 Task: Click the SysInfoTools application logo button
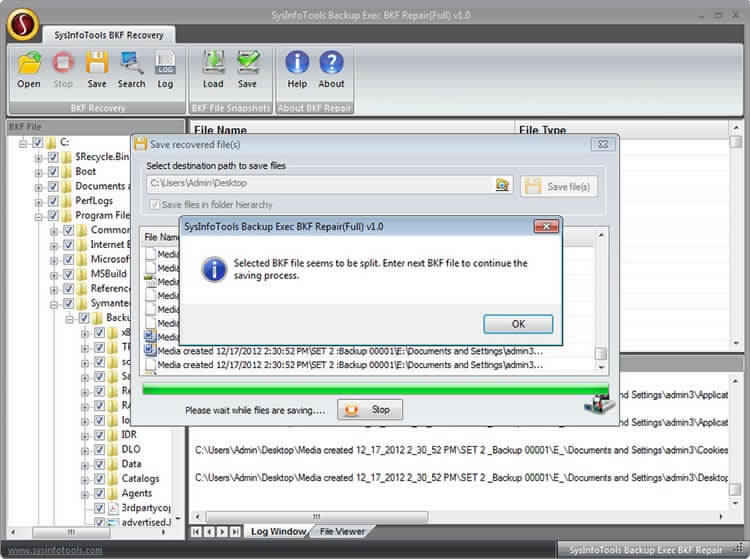point(22,24)
